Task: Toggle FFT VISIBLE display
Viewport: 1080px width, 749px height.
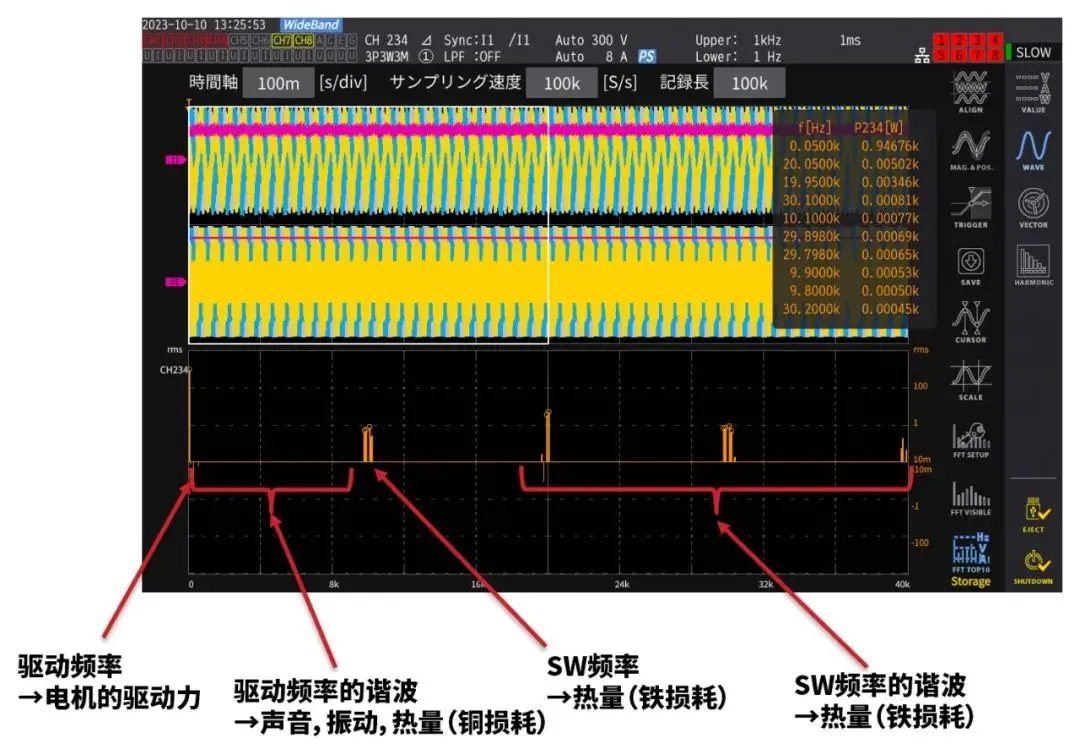Action: (x=970, y=496)
